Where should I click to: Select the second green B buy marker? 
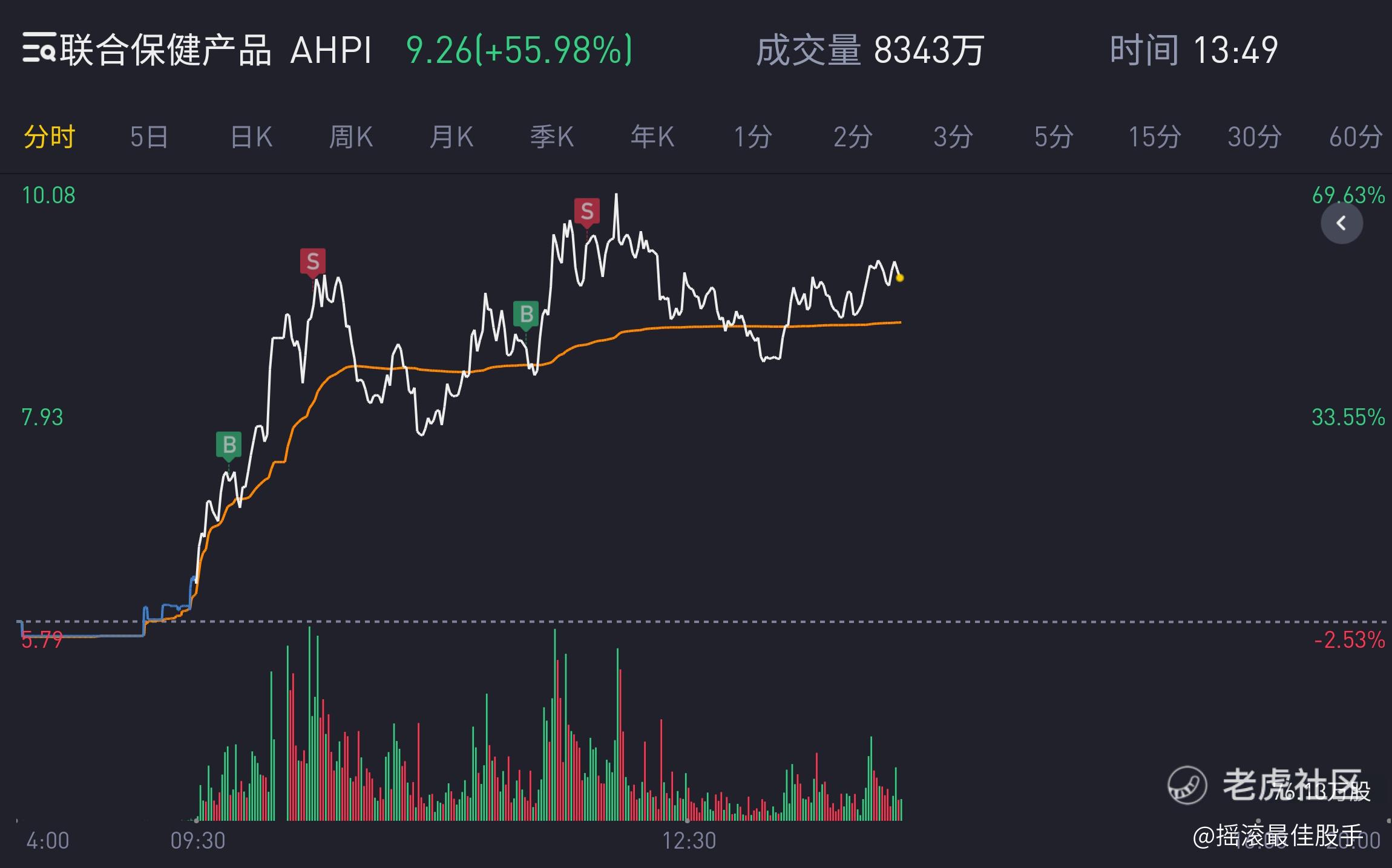pos(526,315)
